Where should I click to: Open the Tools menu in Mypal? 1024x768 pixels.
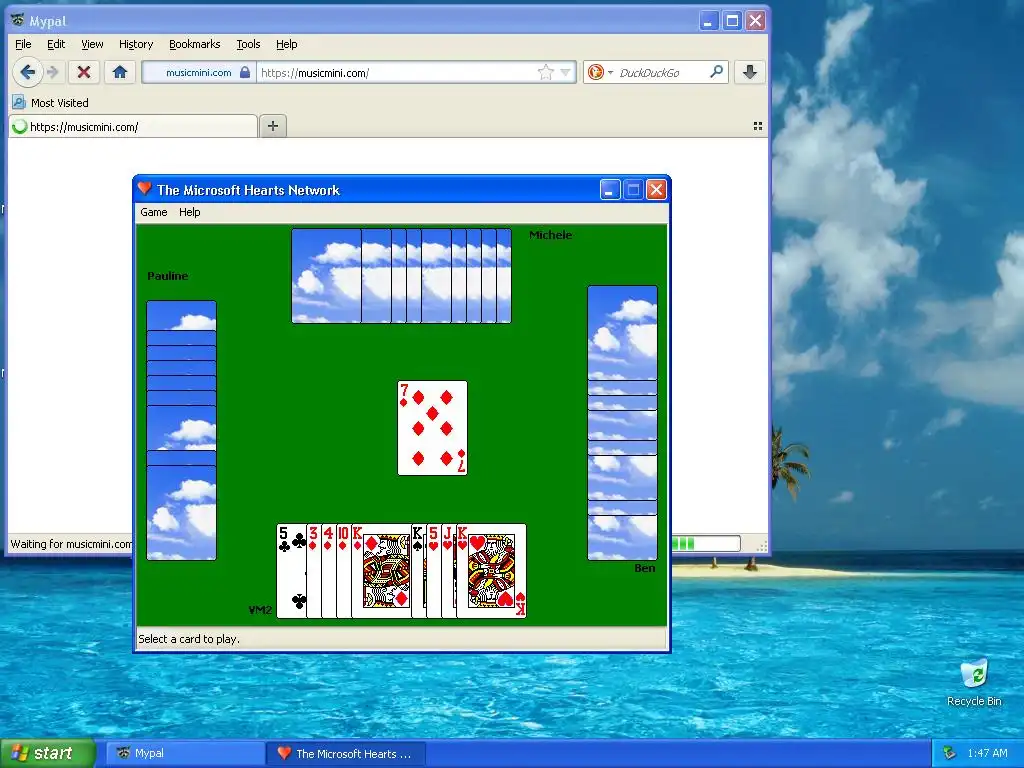point(248,44)
